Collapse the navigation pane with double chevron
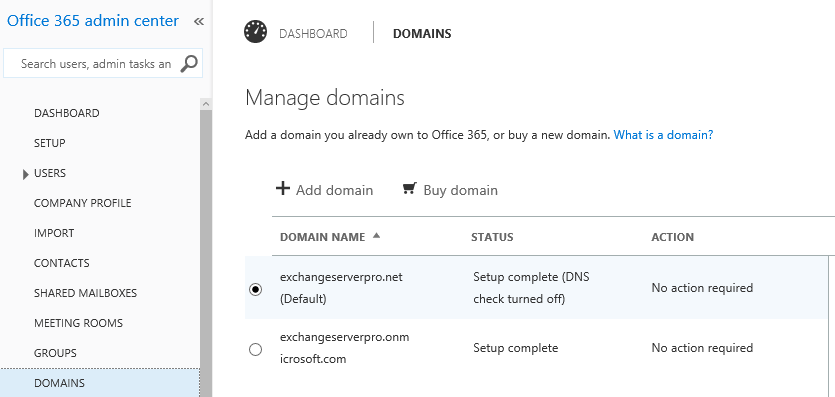This screenshot has height=397, width=835. [x=199, y=21]
